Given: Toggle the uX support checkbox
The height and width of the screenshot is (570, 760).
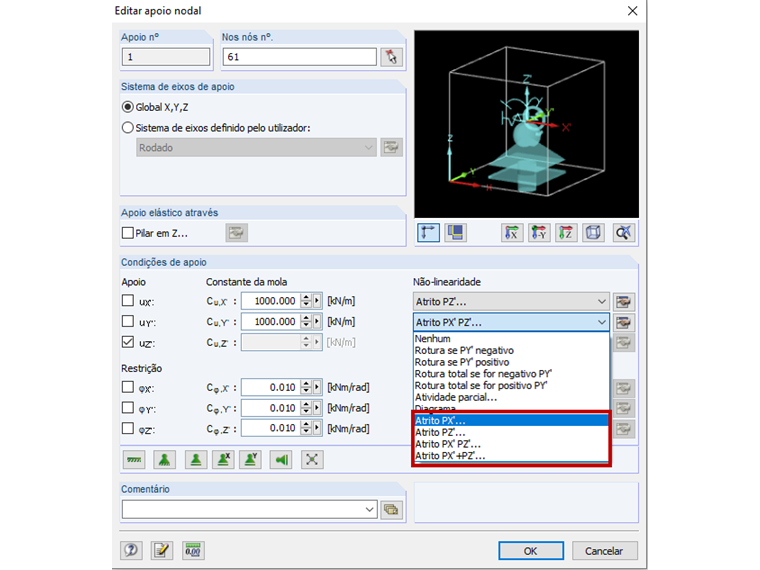Looking at the screenshot, I should coord(127,301).
